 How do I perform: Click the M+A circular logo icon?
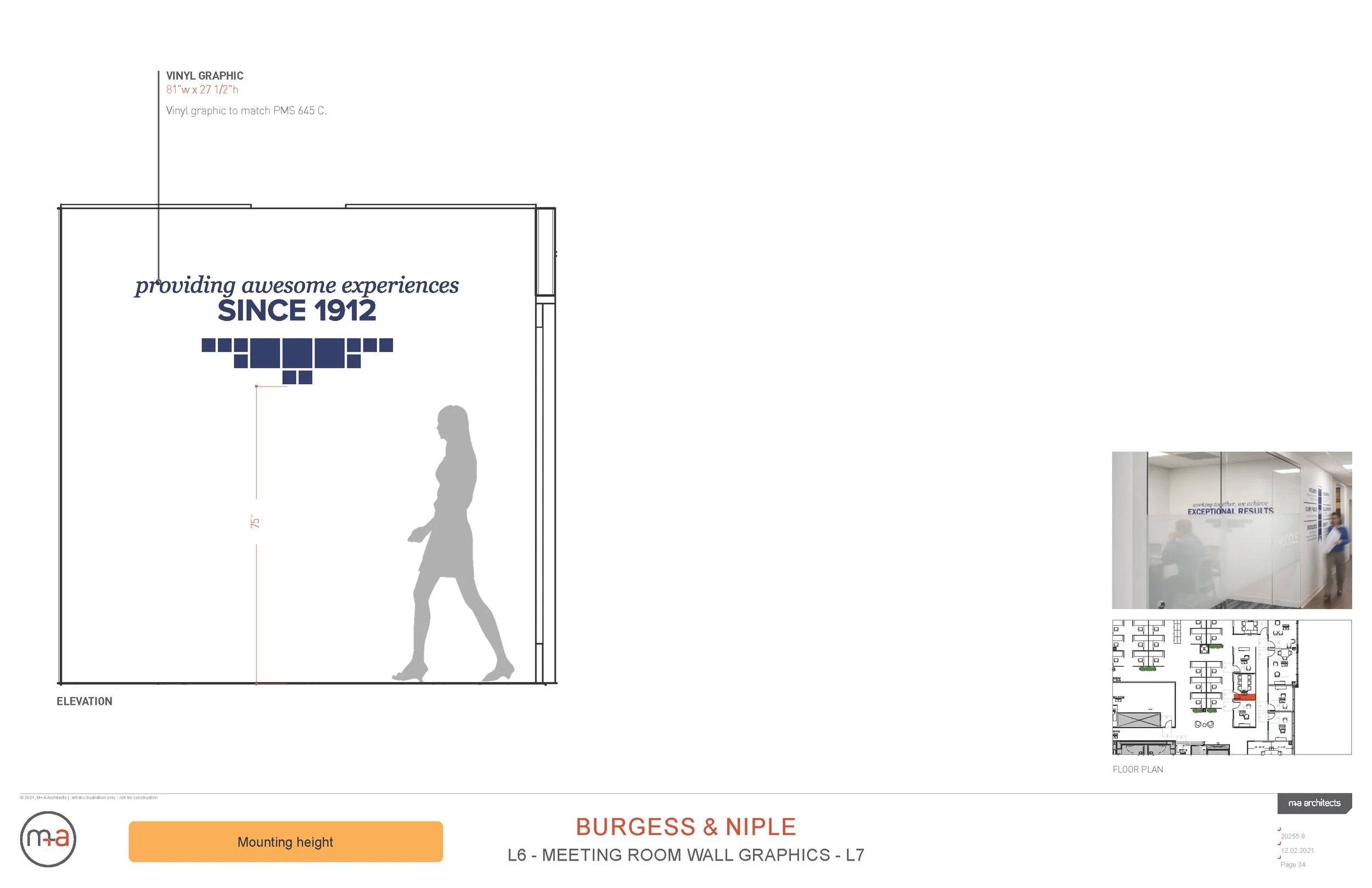[x=49, y=841]
